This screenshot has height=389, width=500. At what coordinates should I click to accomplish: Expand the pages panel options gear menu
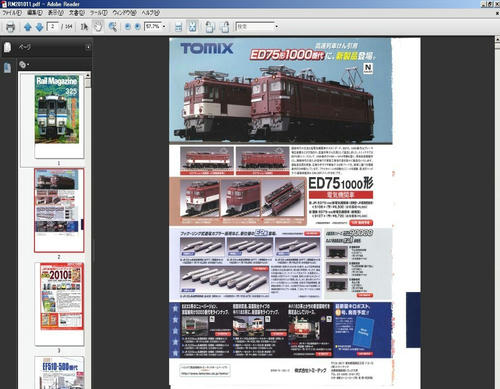pyautogui.click(x=24, y=64)
